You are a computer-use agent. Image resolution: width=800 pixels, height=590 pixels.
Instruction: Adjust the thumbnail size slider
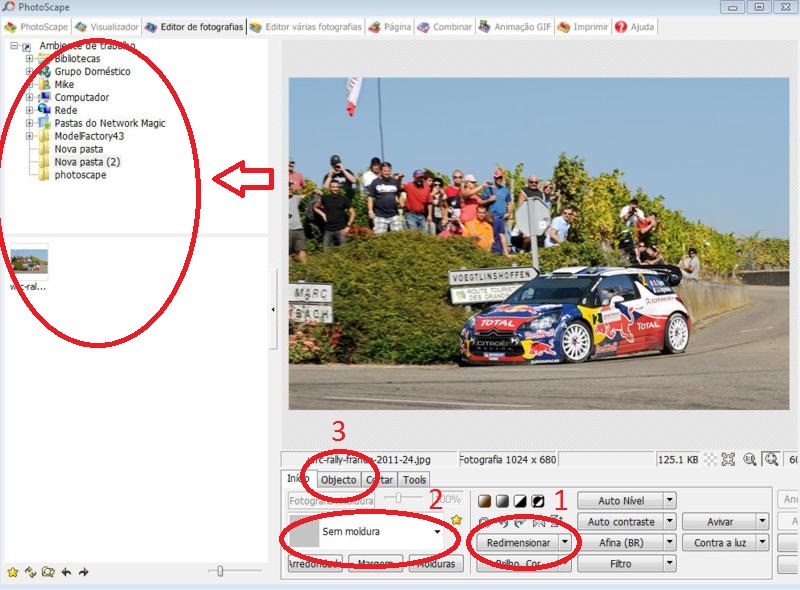pyautogui.click(x=220, y=571)
